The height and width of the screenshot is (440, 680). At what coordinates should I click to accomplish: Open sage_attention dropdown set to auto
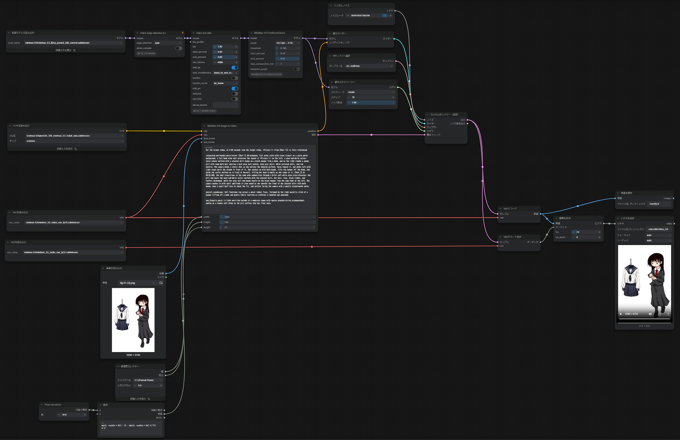[167, 43]
